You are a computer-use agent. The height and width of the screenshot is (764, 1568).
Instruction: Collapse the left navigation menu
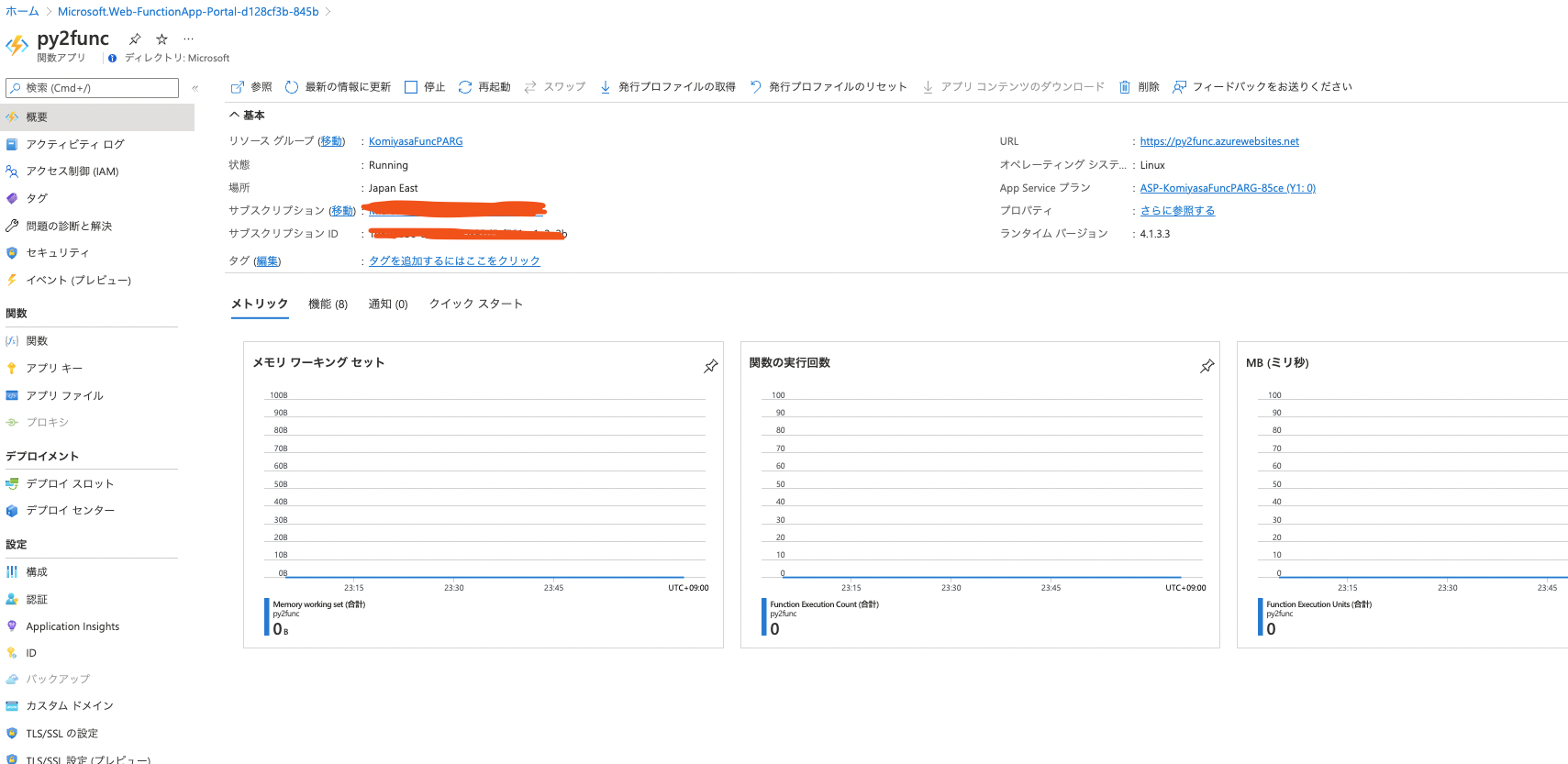click(195, 88)
